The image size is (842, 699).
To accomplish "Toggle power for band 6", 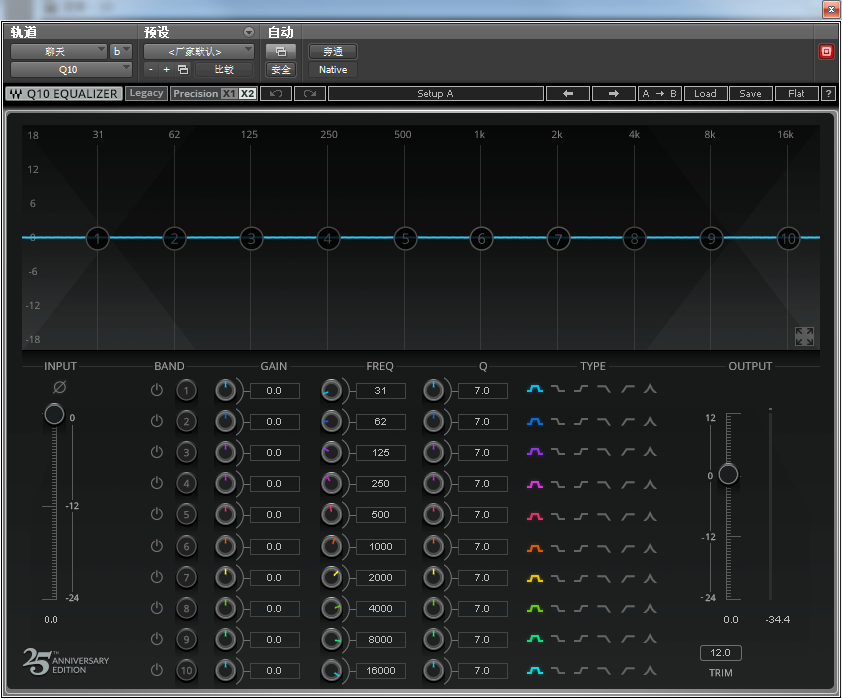I will [x=157, y=547].
